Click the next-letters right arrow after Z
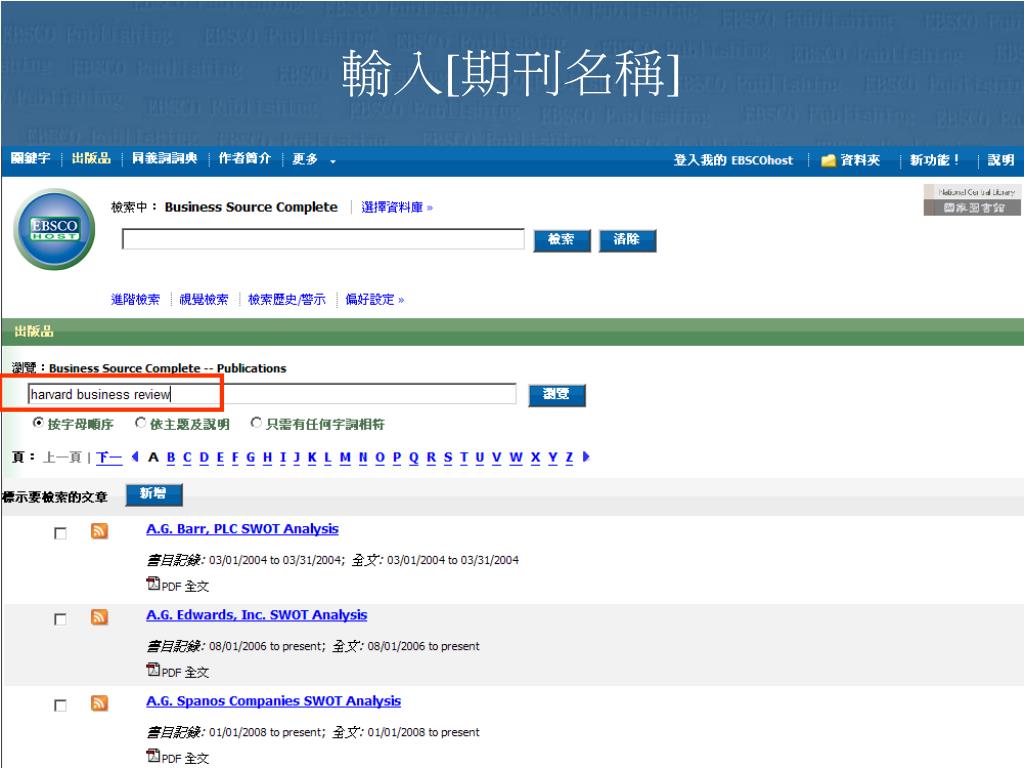 (585, 457)
